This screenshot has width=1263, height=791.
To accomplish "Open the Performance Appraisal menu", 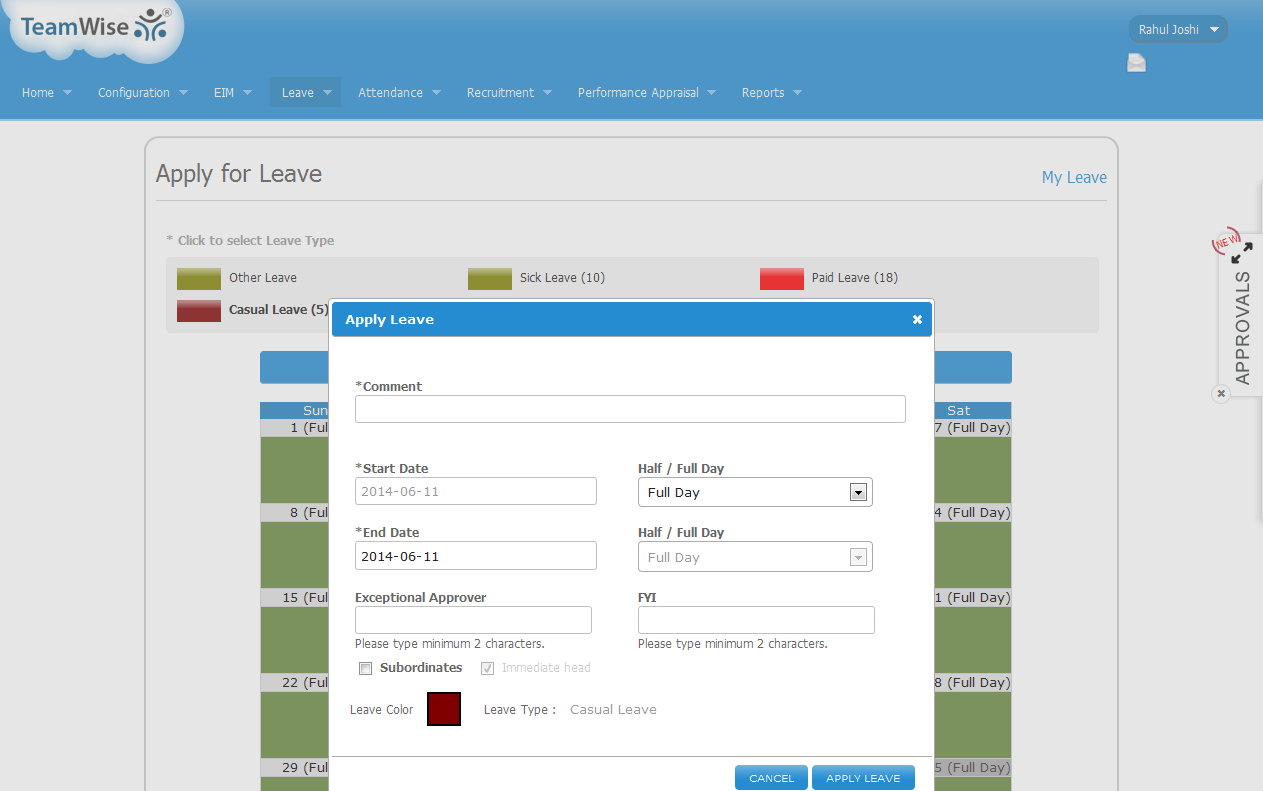I will pyautogui.click(x=647, y=93).
